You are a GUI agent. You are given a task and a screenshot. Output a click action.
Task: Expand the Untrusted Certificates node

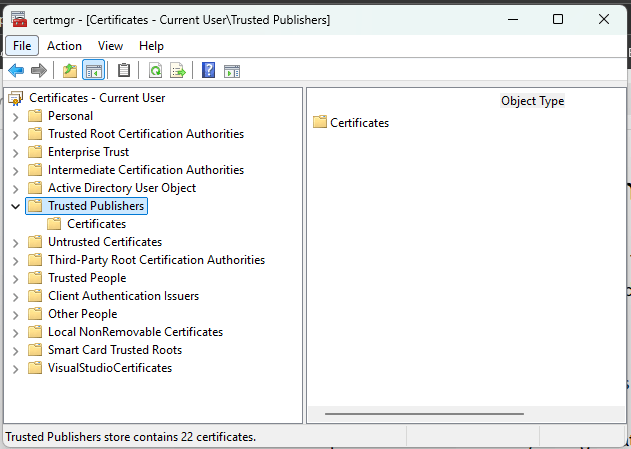[x=15, y=242]
